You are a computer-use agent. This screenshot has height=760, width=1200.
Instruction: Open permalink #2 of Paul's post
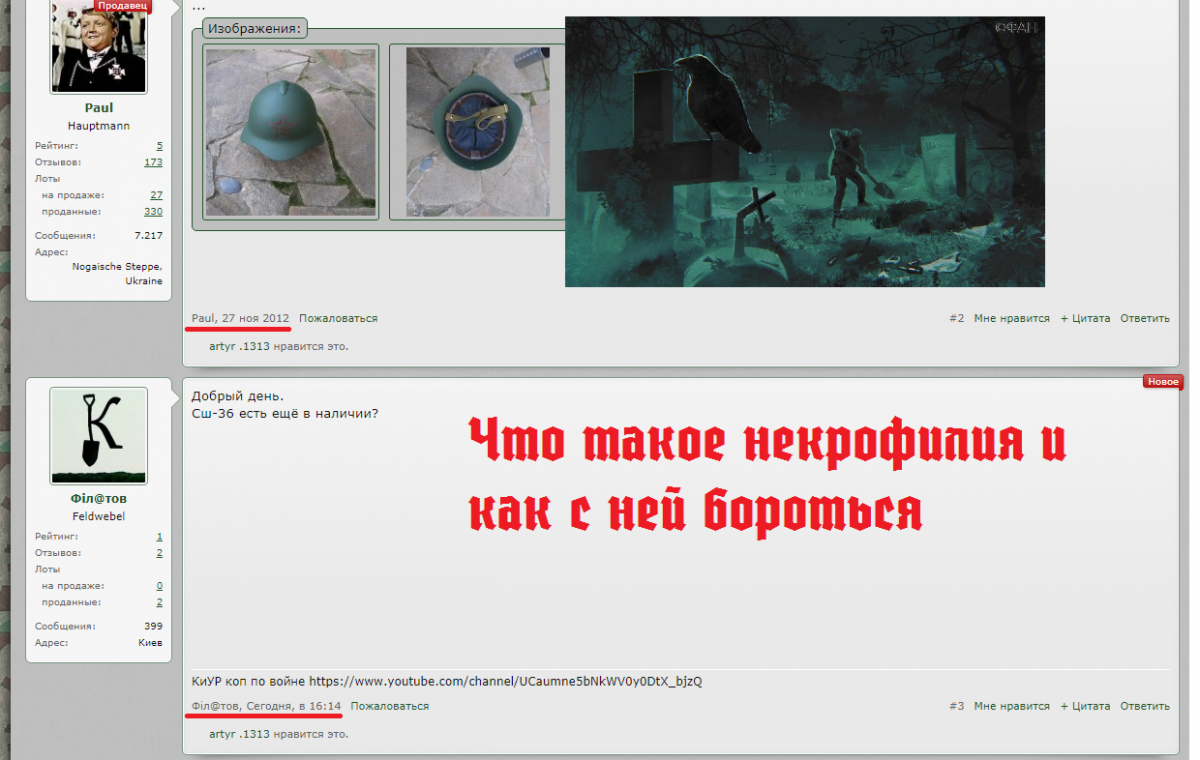coord(957,318)
